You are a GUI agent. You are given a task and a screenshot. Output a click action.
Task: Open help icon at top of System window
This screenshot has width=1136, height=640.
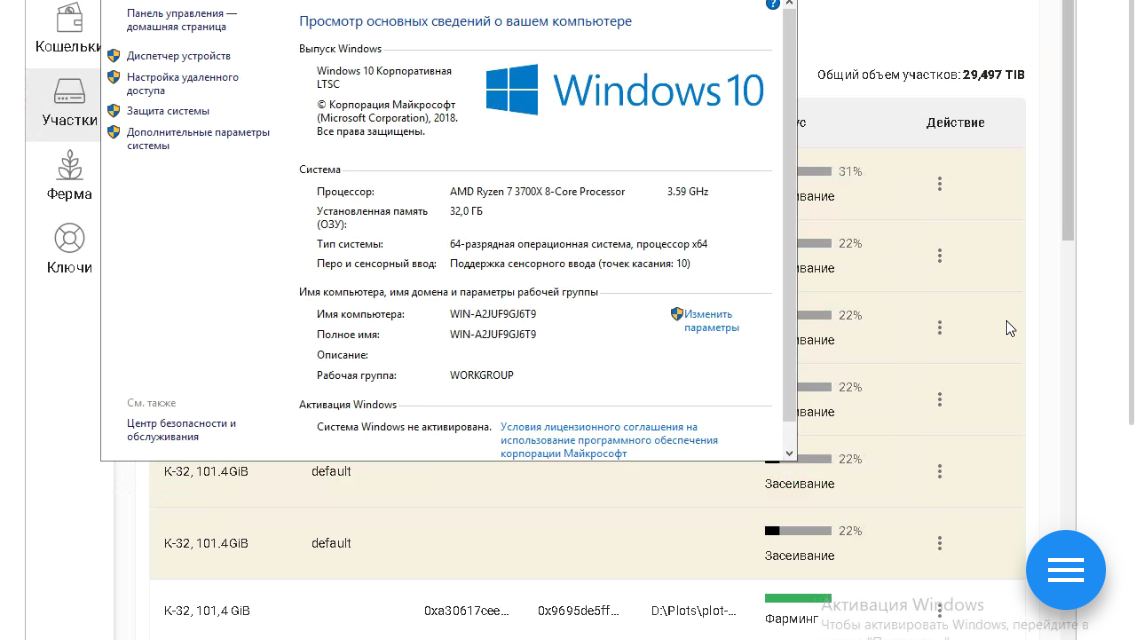coord(772,4)
